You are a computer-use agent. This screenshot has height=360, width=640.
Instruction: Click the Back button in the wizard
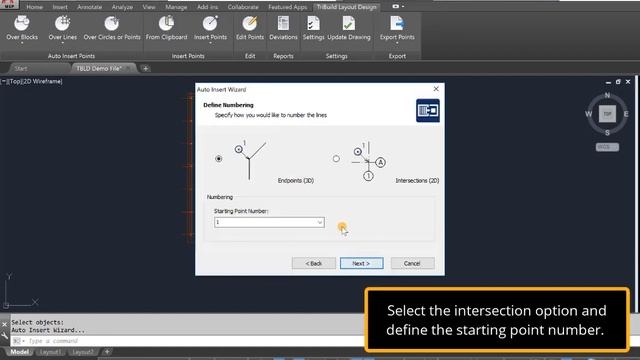coord(314,263)
